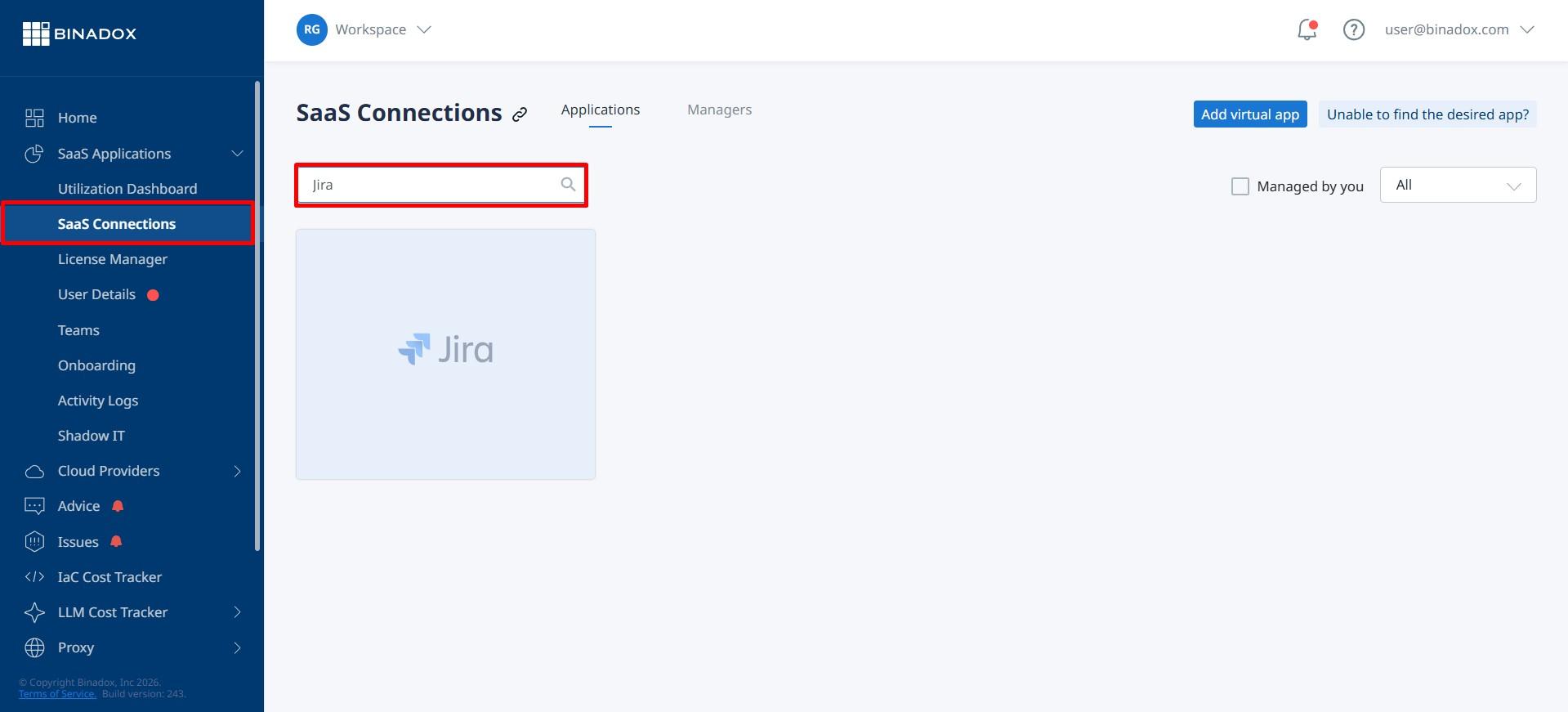Go to Home in sidebar
The height and width of the screenshot is (712, 1568).
77,118
